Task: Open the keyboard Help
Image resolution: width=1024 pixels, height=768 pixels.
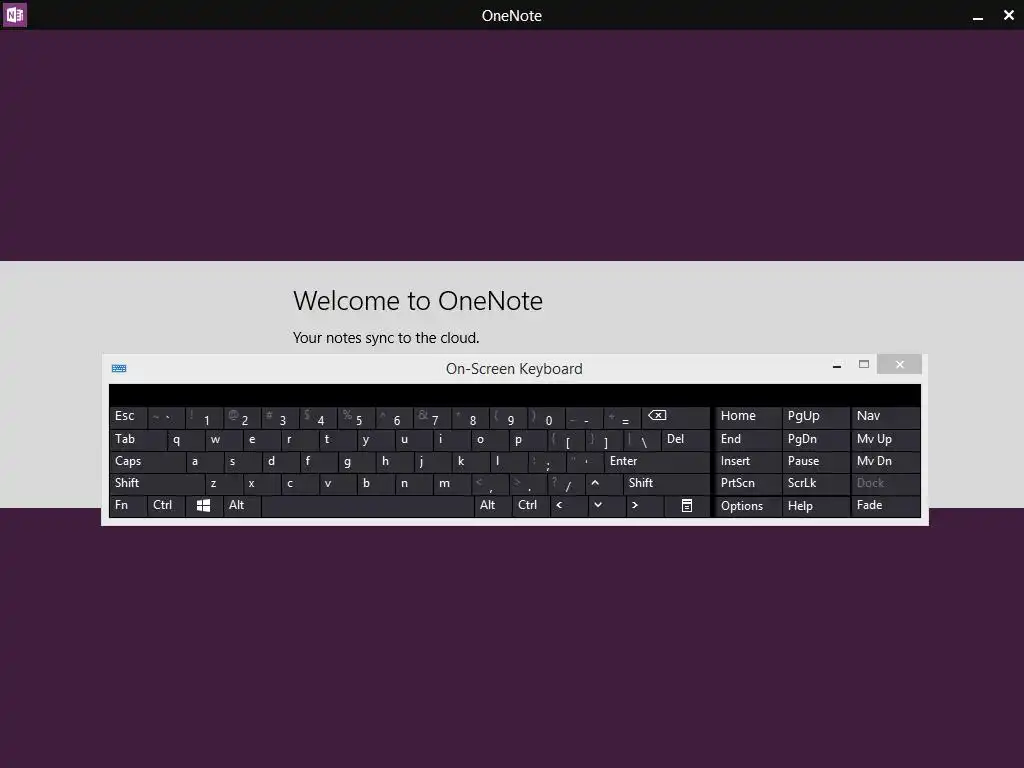Action: click(x=815, y=506)
